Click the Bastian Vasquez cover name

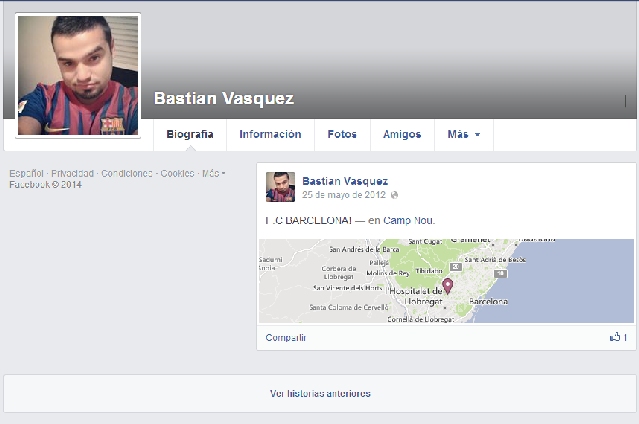click(224, 99)
